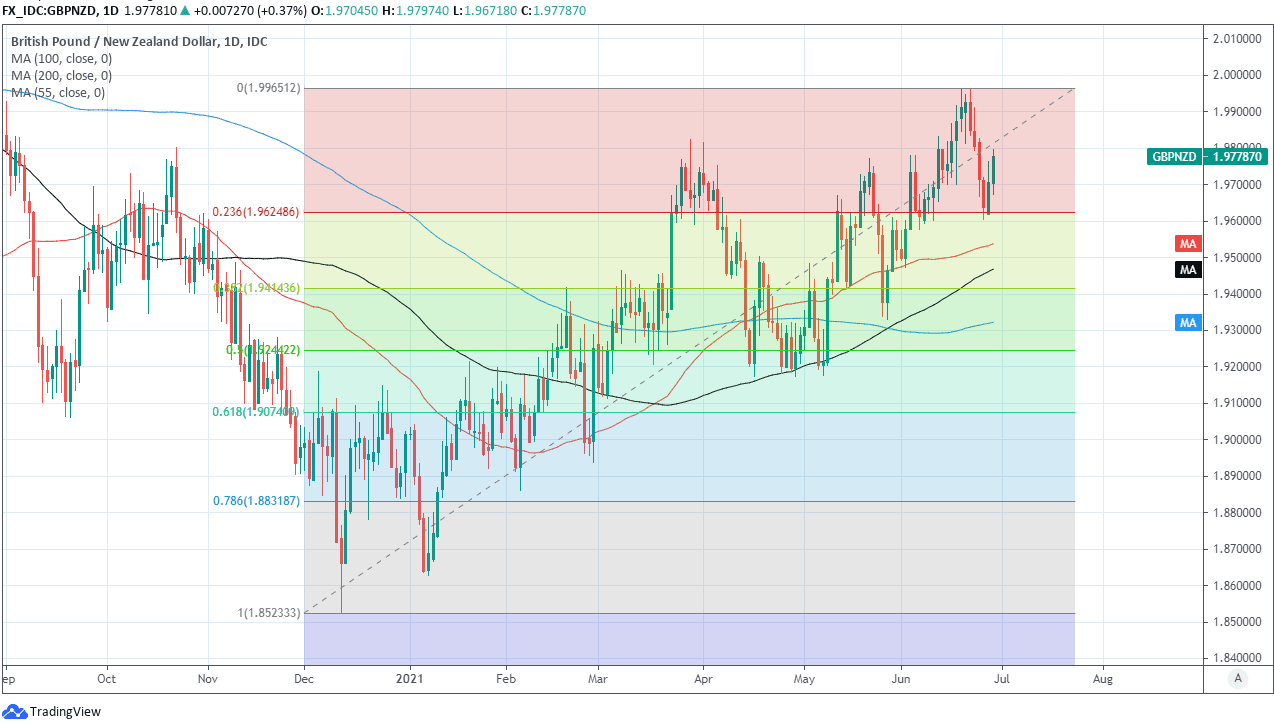Click the auto-scale 'A' button

point(1238,678)
